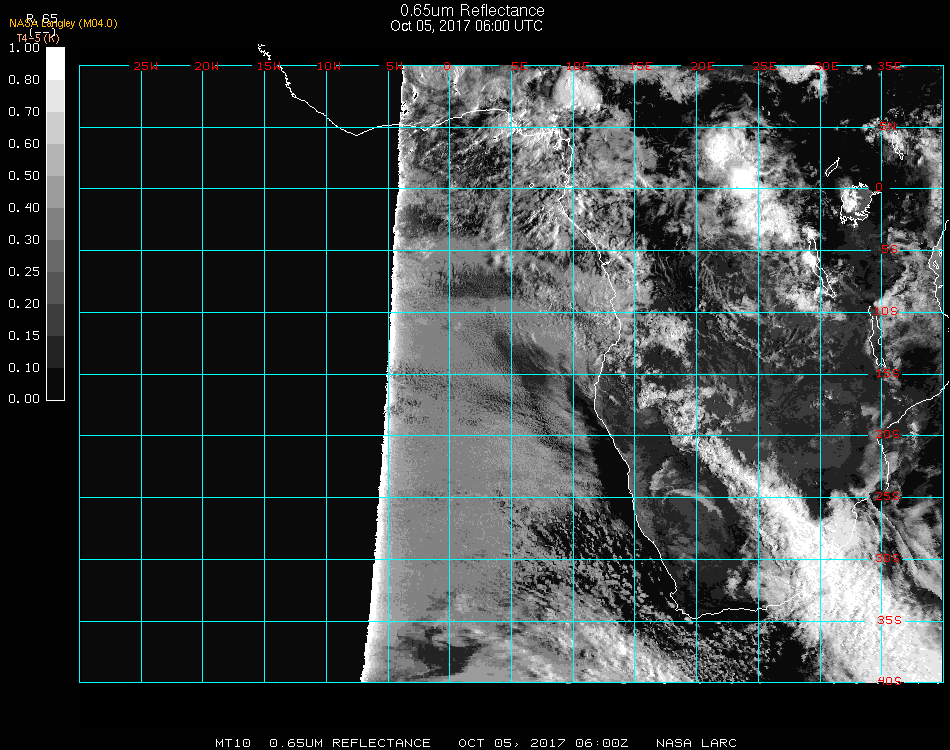Viewport: 950px width, 750px height.
Task: Click the "MT10" footer text
Action: pos(233,743)
